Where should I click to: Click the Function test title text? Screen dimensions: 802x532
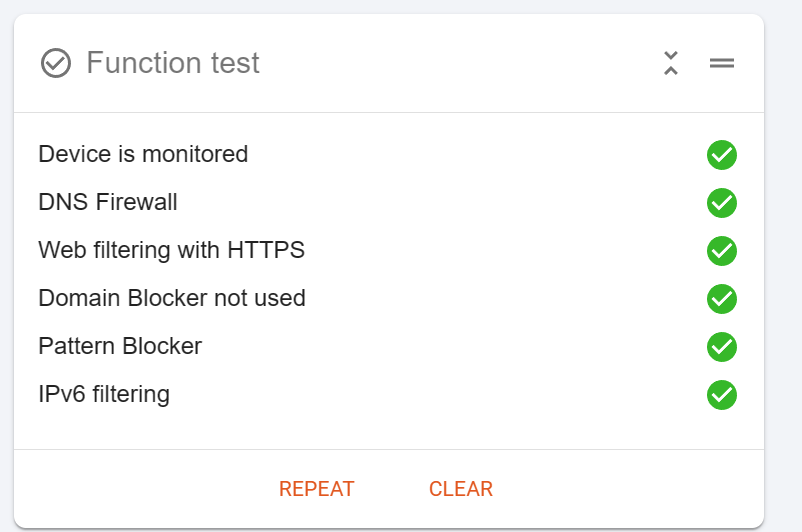(x=173, y=63)
